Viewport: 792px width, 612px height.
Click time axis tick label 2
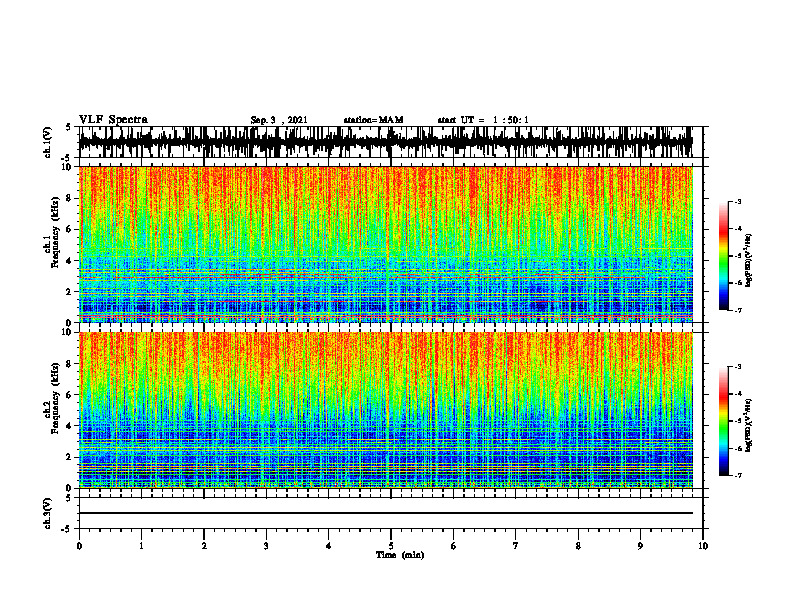click(204, 546)
